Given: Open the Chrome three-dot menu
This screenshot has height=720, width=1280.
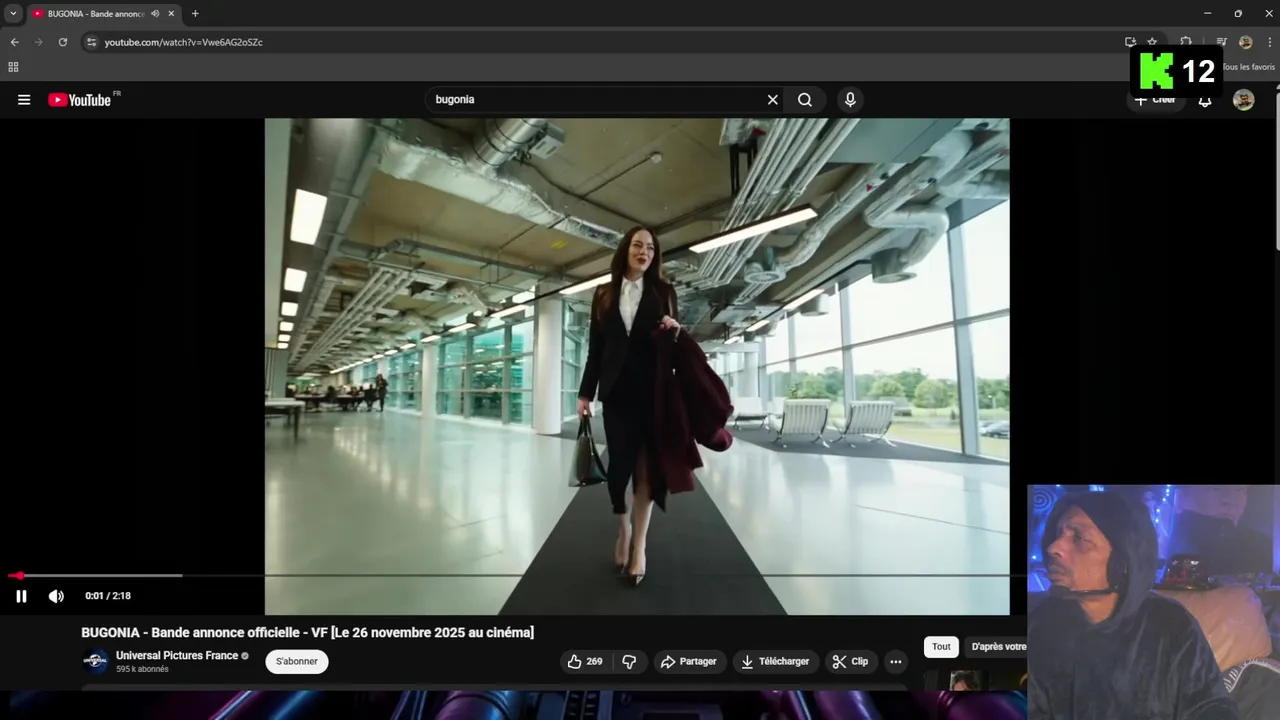Looking at the screenshot, I should (1269, 42).
